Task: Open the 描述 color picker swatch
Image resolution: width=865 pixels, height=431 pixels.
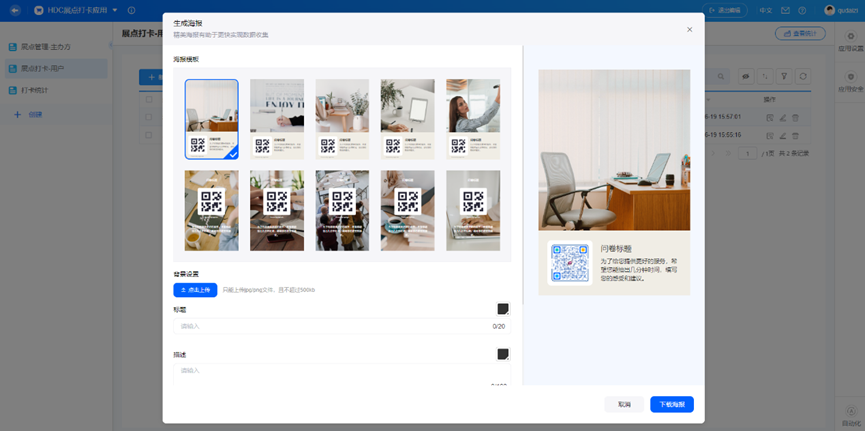Action: click(x=503, y=354)
